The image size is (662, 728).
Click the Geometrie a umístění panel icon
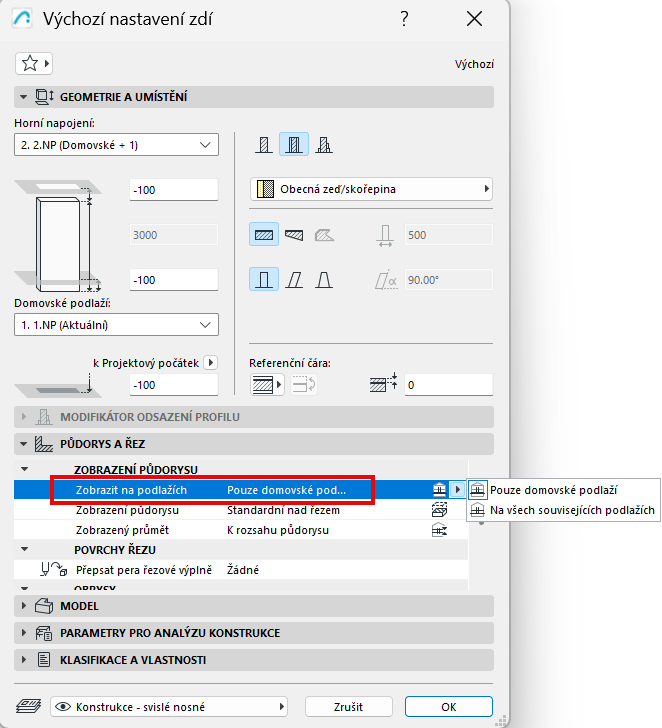(x=45, y=97)
